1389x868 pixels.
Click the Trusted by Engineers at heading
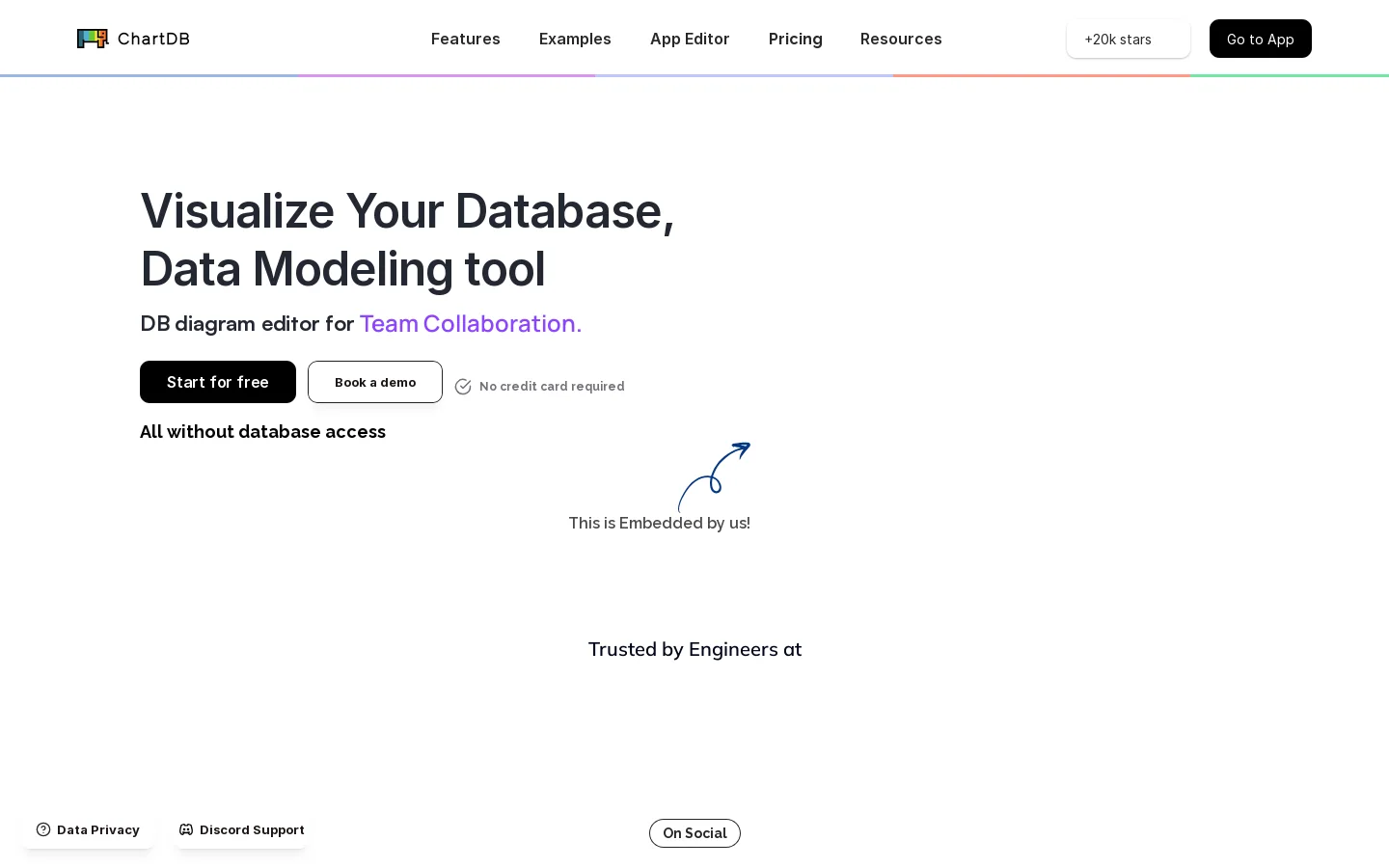694,649
